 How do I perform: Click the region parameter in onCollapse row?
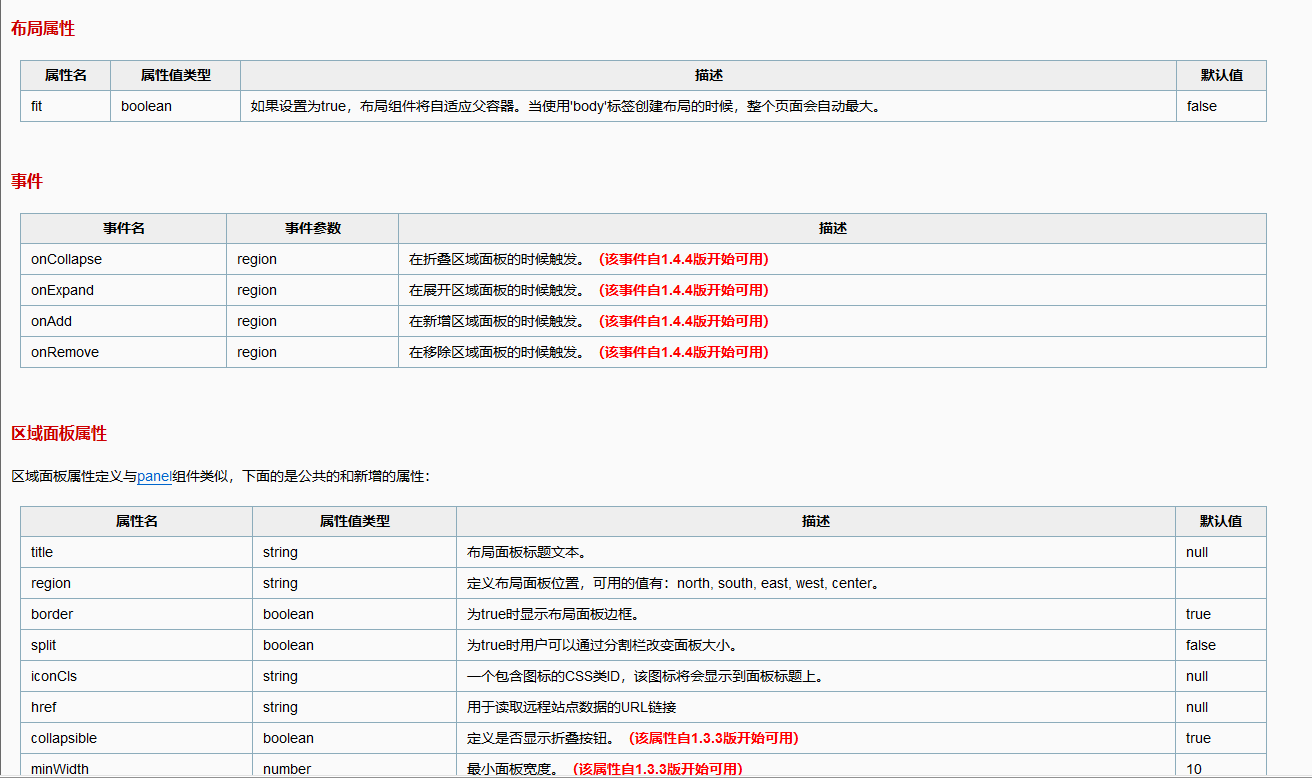257,259
